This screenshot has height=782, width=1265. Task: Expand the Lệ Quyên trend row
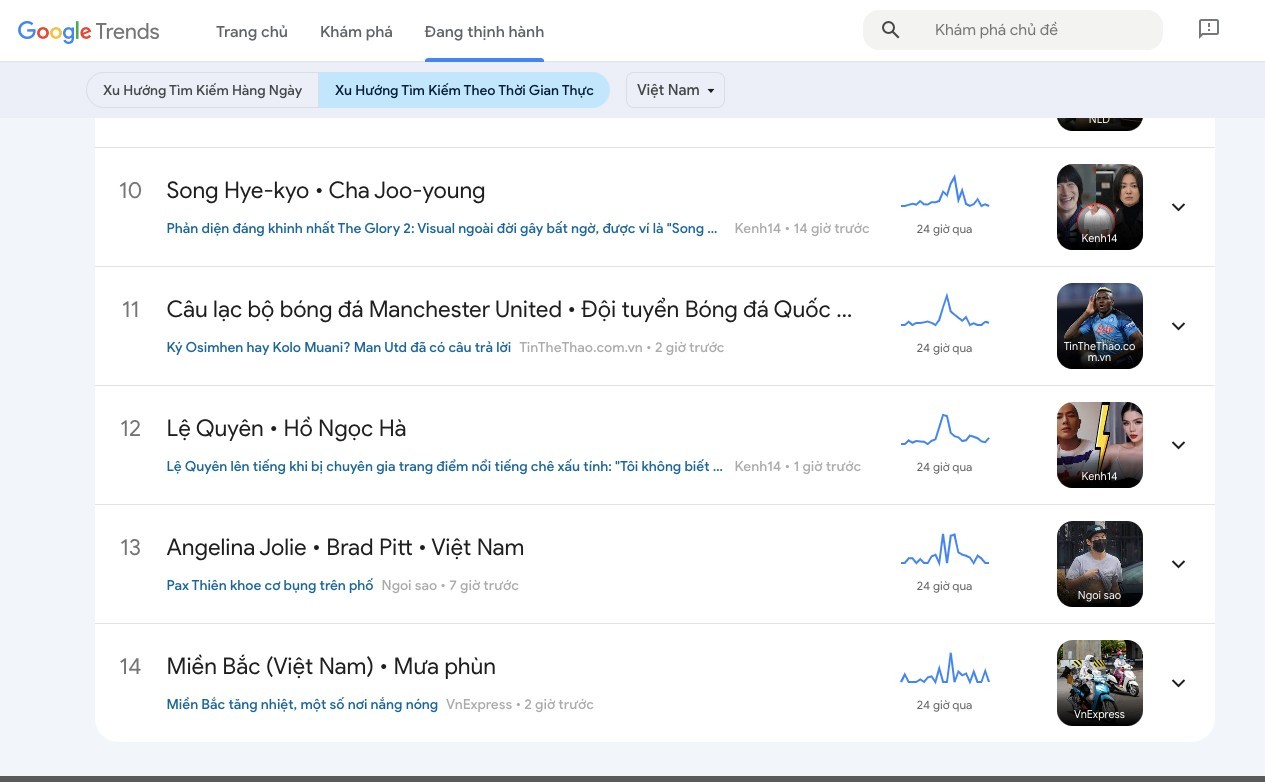tap(1178, 445)
